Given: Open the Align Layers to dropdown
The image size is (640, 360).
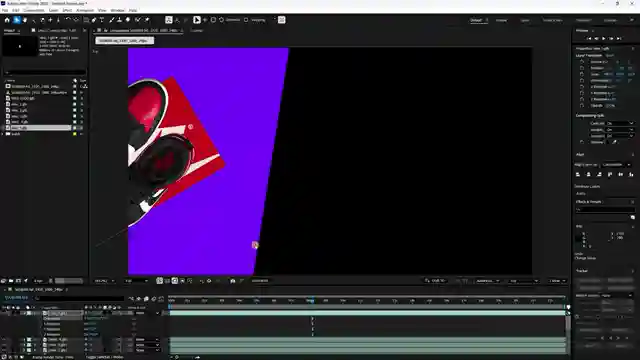Looking at the screenshot, I should [617, 164].
